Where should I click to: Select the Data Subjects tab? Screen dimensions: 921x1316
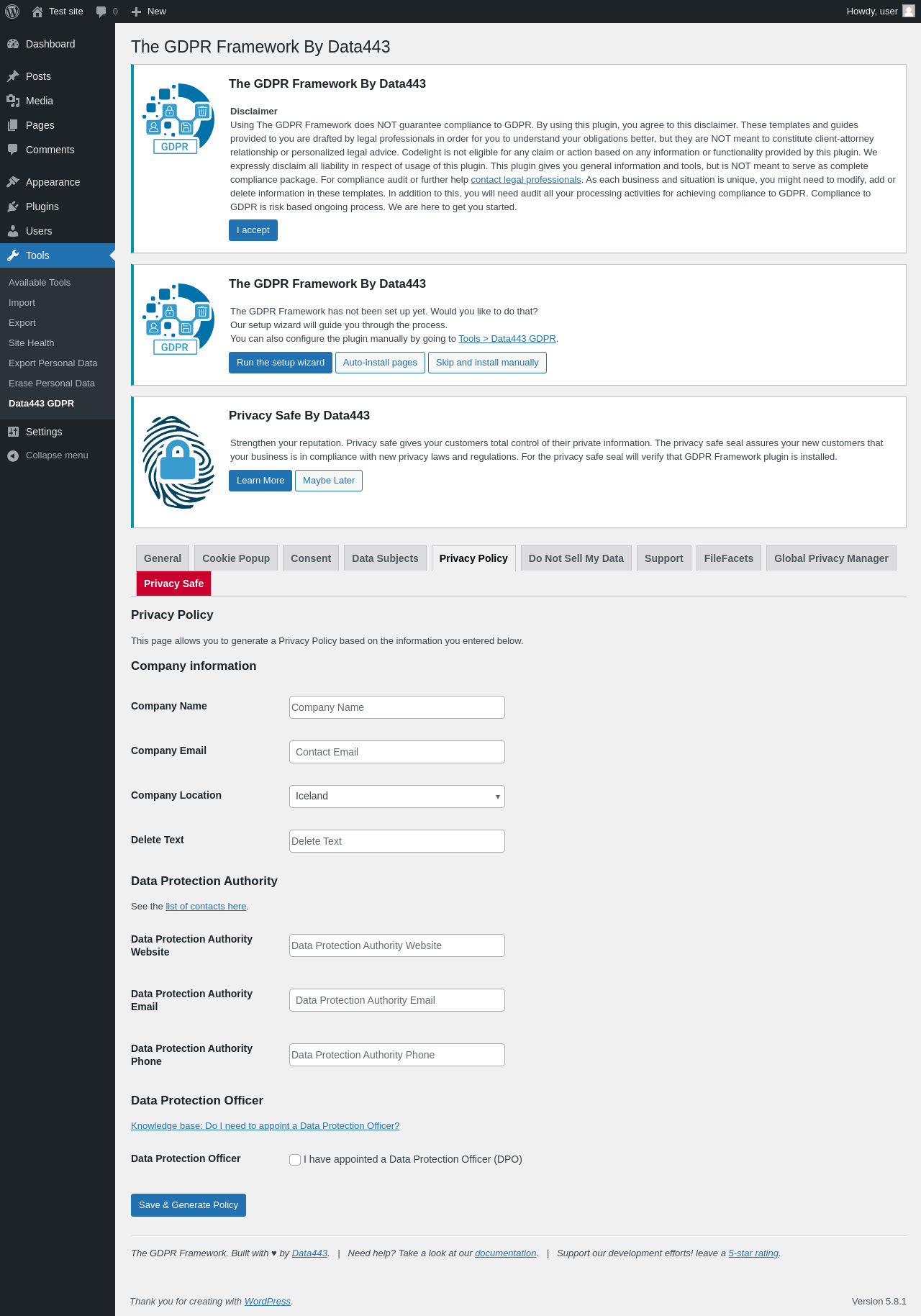385,558
